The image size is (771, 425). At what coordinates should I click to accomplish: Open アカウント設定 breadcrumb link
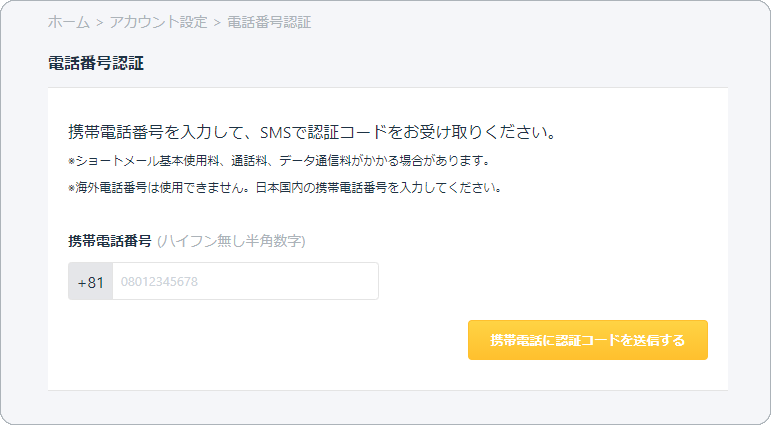(158, 22)
